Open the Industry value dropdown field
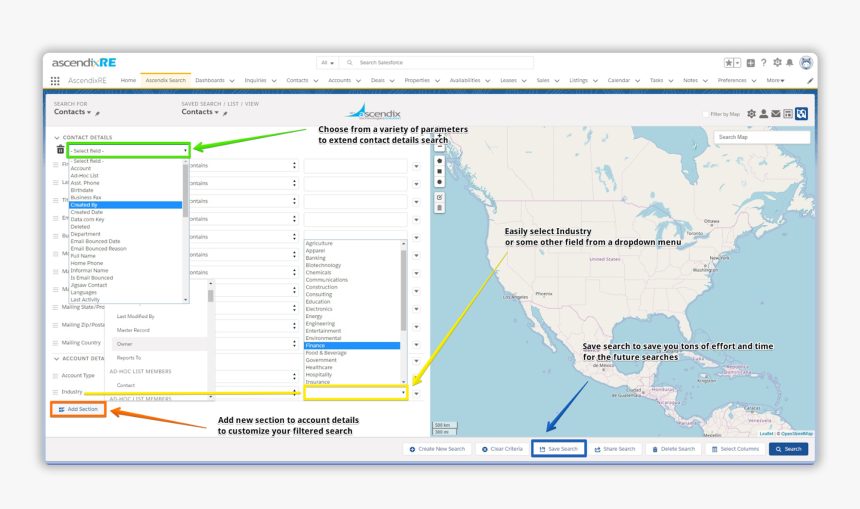The image size is (860, 509). [356, 393]
